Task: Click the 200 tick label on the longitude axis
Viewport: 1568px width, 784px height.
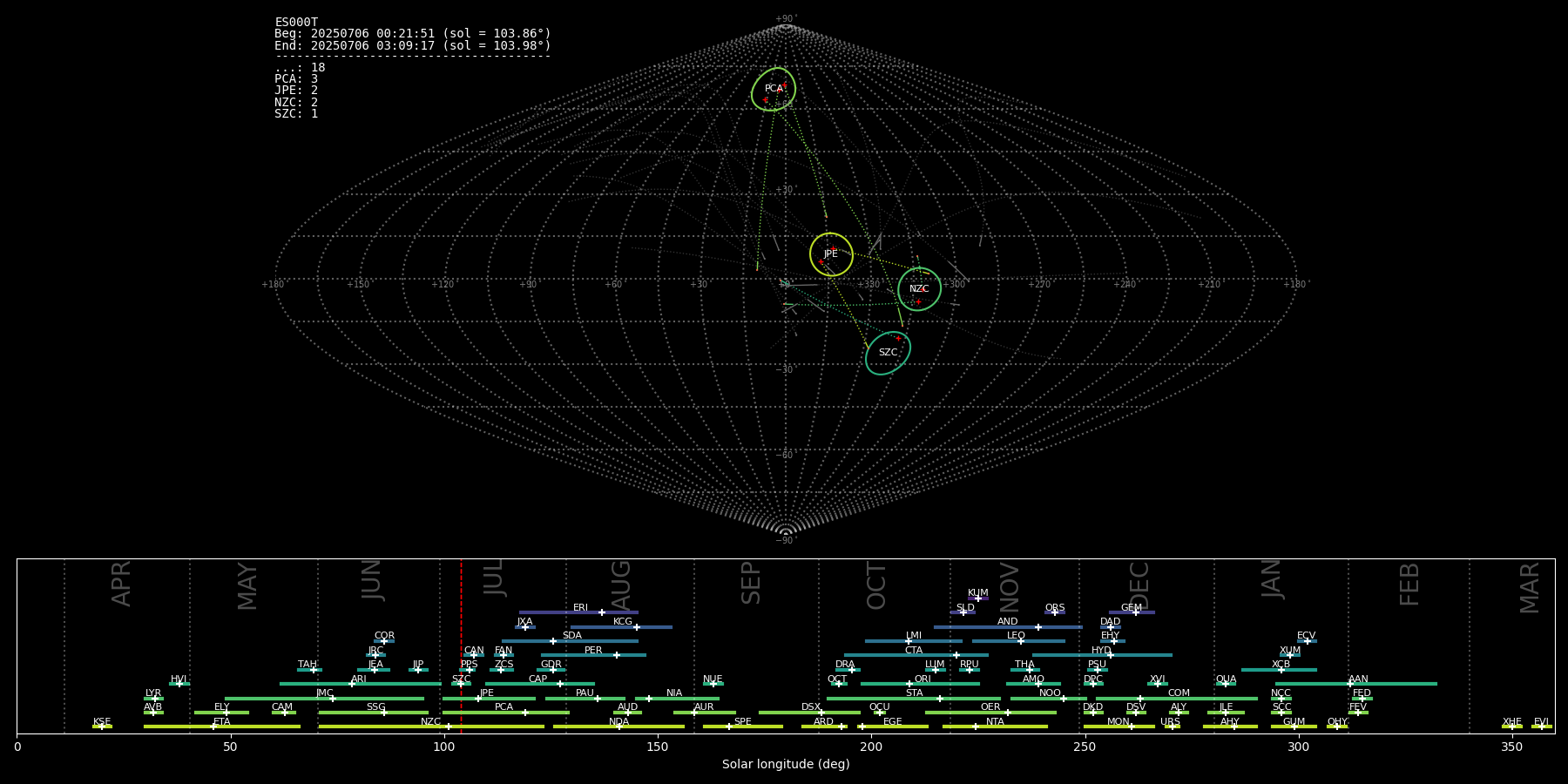Action: [x=871, y=747]
